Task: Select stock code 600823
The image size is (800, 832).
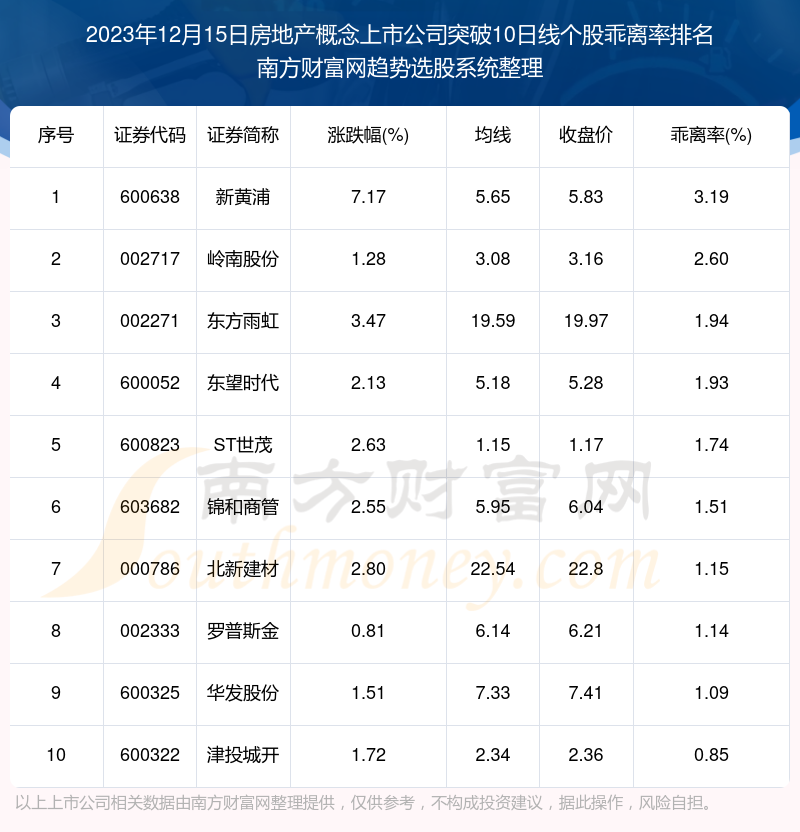Action: pos(150,445)
